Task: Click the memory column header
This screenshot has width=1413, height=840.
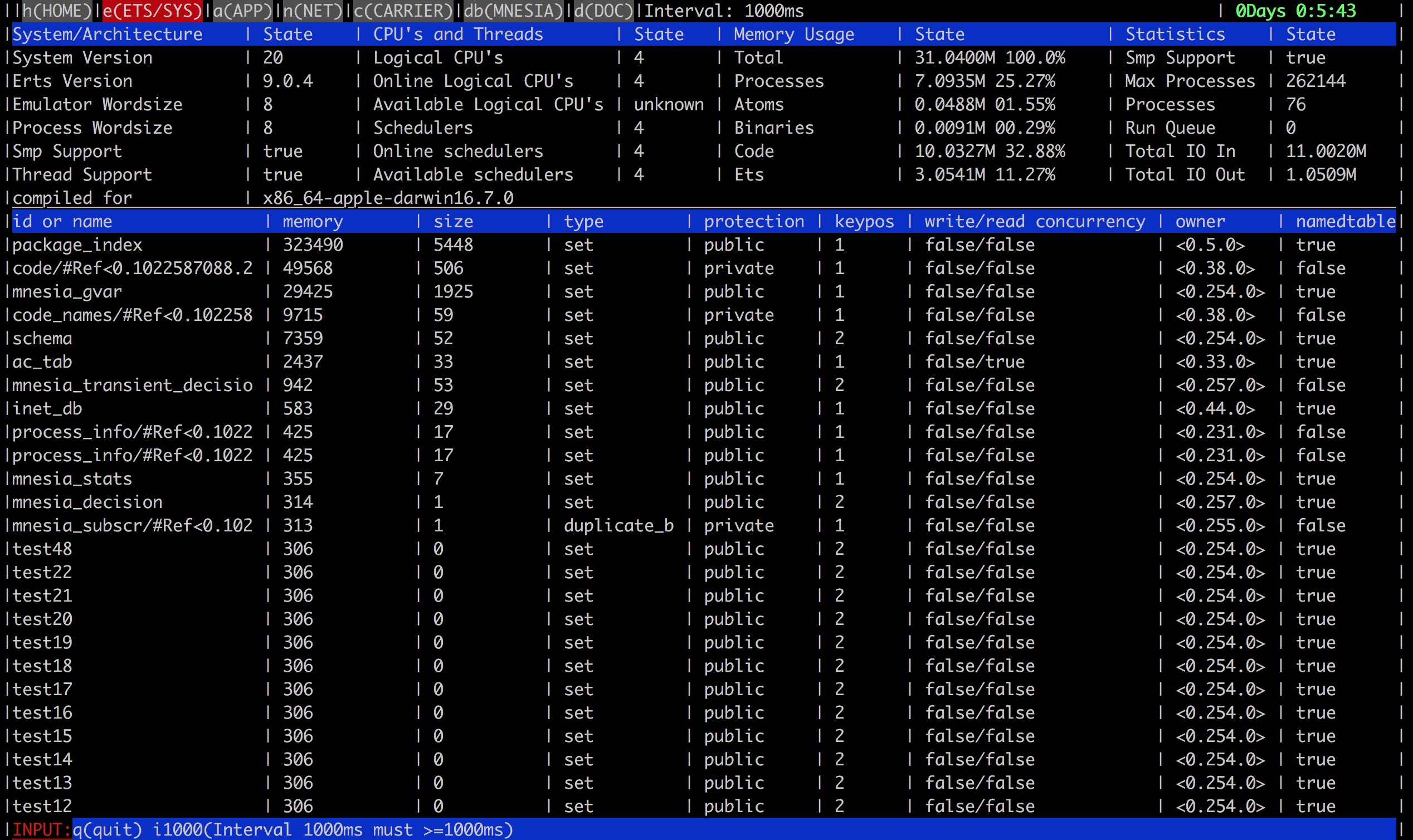Action: click(x=313, y=221)
